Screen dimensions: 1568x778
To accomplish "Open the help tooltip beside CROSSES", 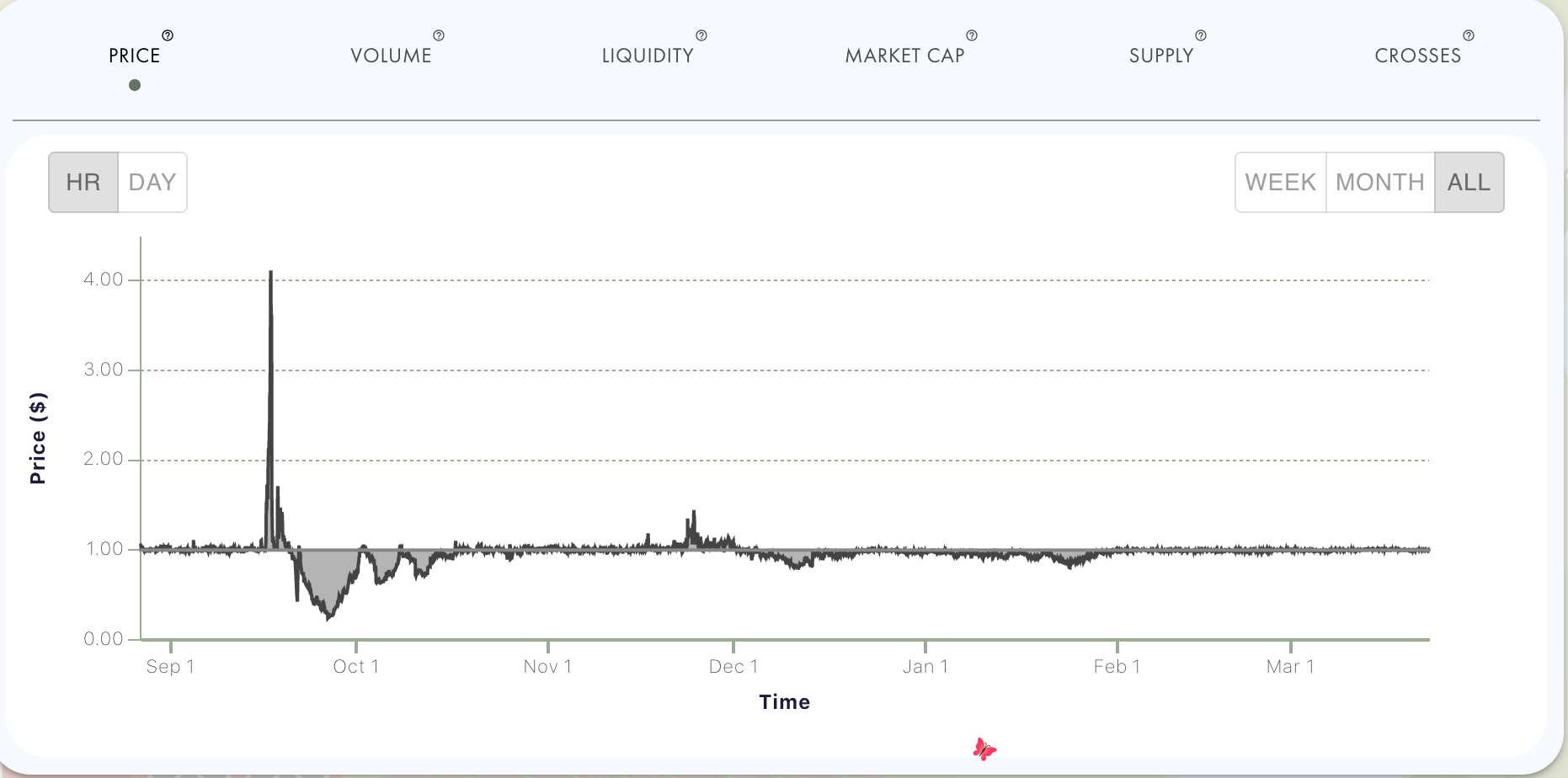I will coord(1469,35).
